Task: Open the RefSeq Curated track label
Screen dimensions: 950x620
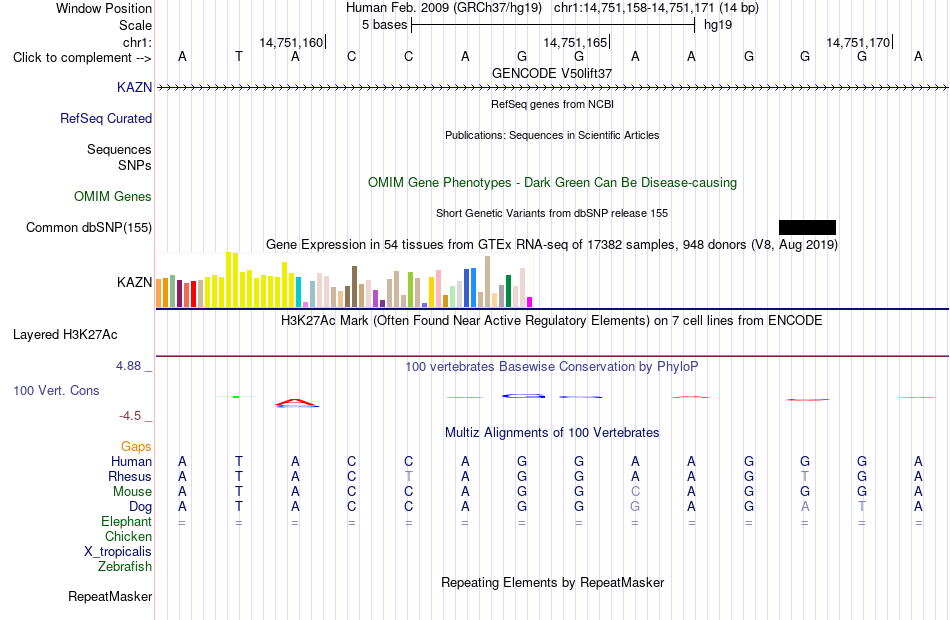Action: [106, 118]
